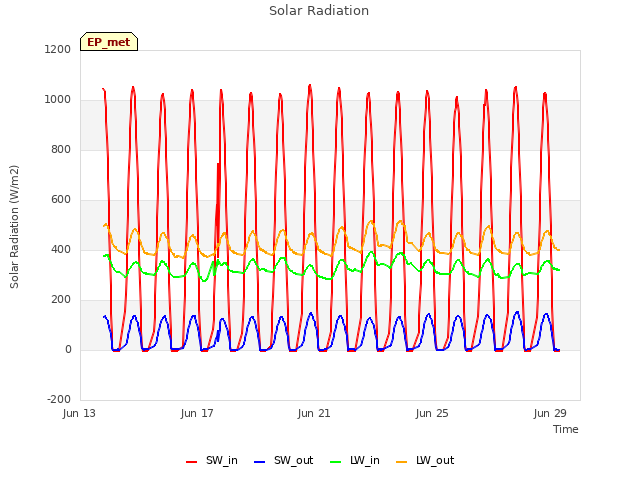This screenshot has height=480, width=640.
Task: Click the 600 y-axis tick label
Action: 61,200
